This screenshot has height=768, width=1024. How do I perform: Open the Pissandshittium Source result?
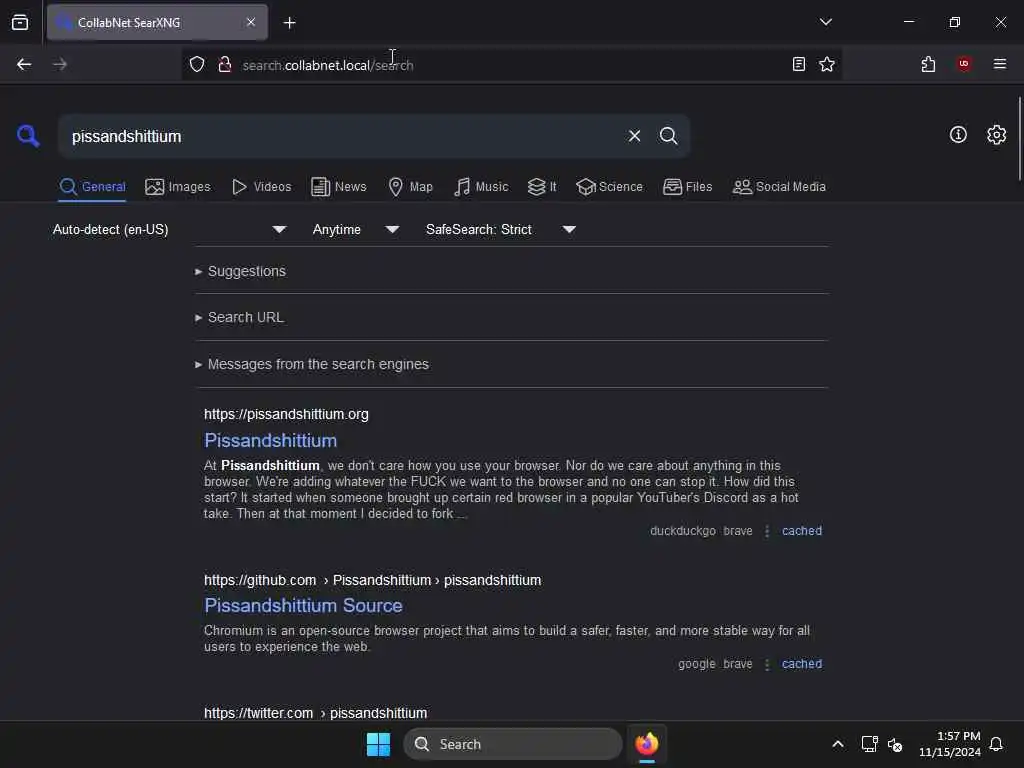(303, 605)
